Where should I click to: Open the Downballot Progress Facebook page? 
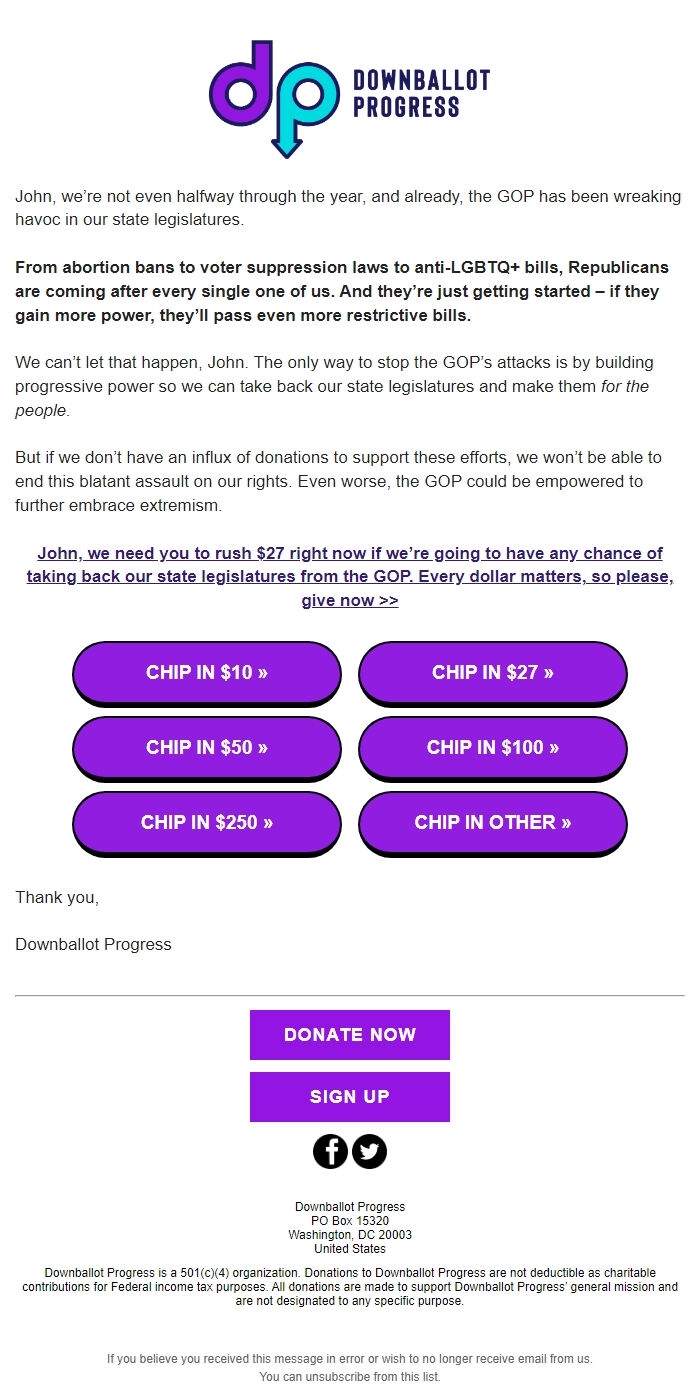pos(331,1151)
